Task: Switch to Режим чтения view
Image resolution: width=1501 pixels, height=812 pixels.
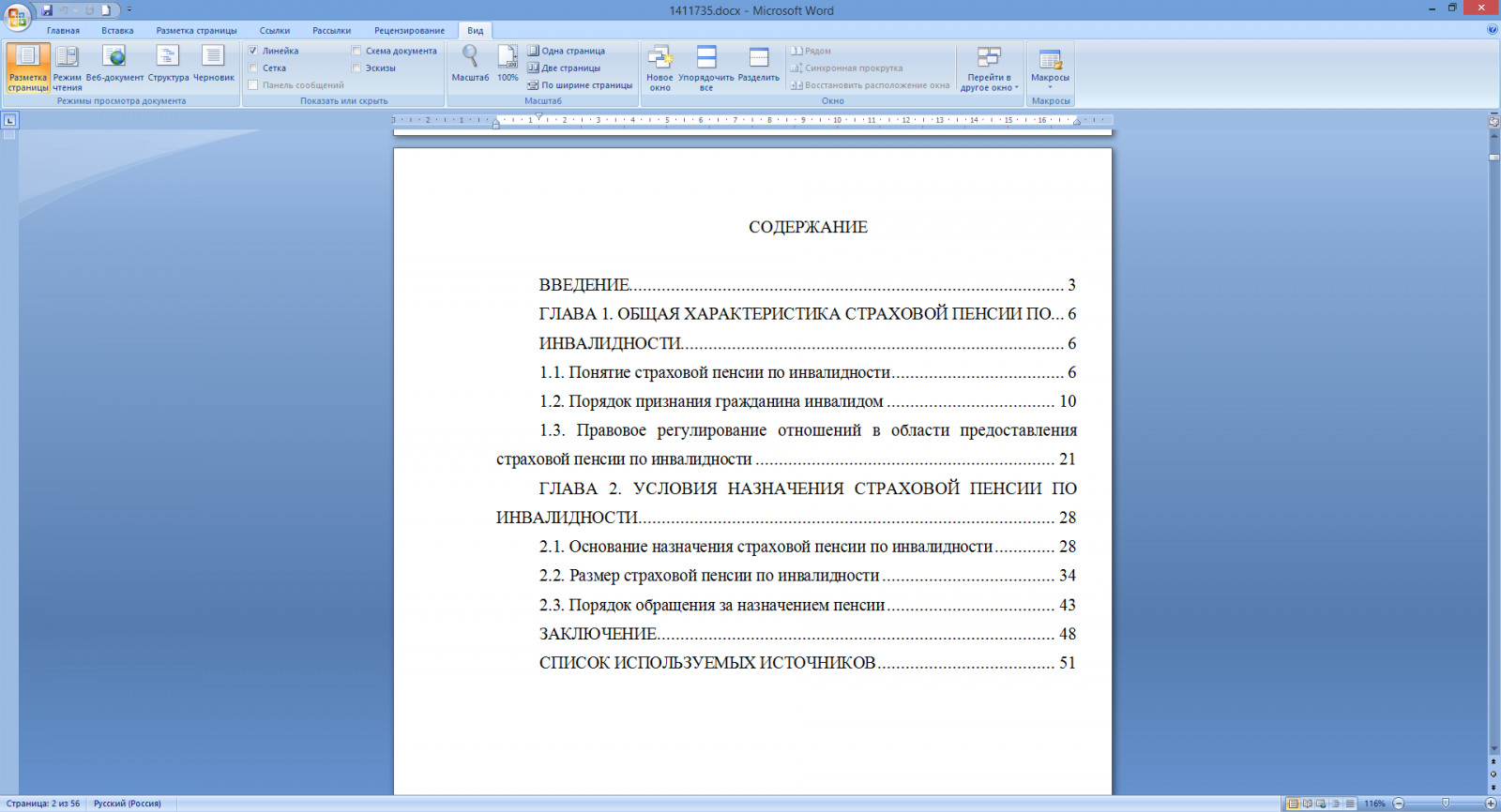Action: pyautogui.click(x=67, y=68)
